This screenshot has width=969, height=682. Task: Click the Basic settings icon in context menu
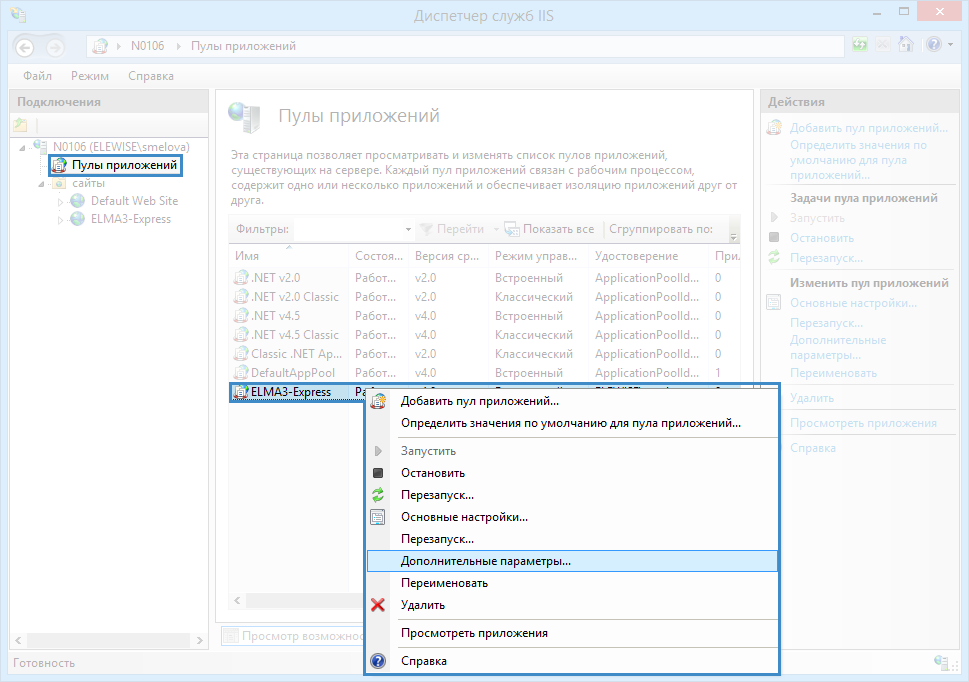tap(378, 517)
